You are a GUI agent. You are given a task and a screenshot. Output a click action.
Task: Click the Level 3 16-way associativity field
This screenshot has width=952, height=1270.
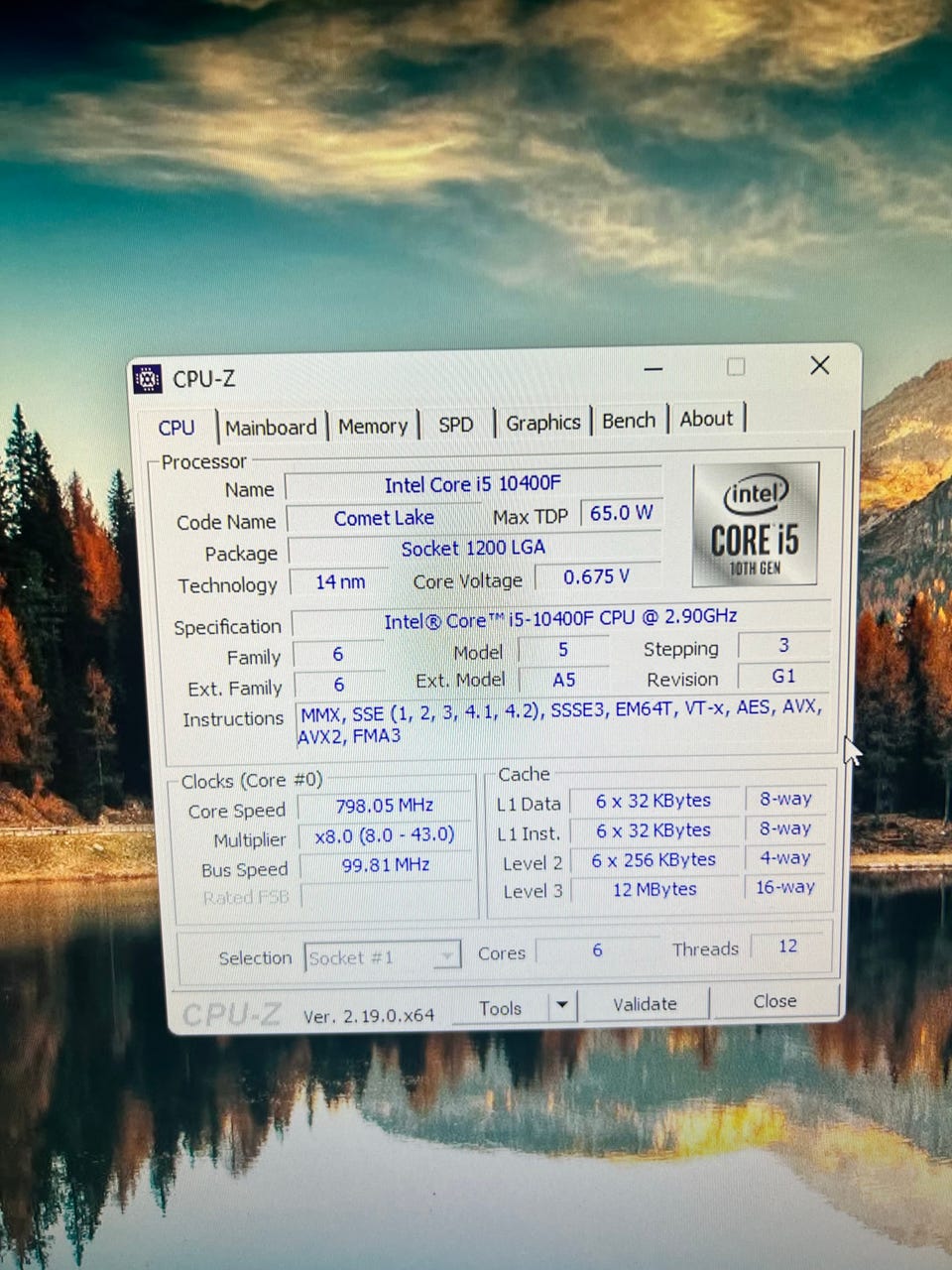pyautogui.click(x=785, y=887)
